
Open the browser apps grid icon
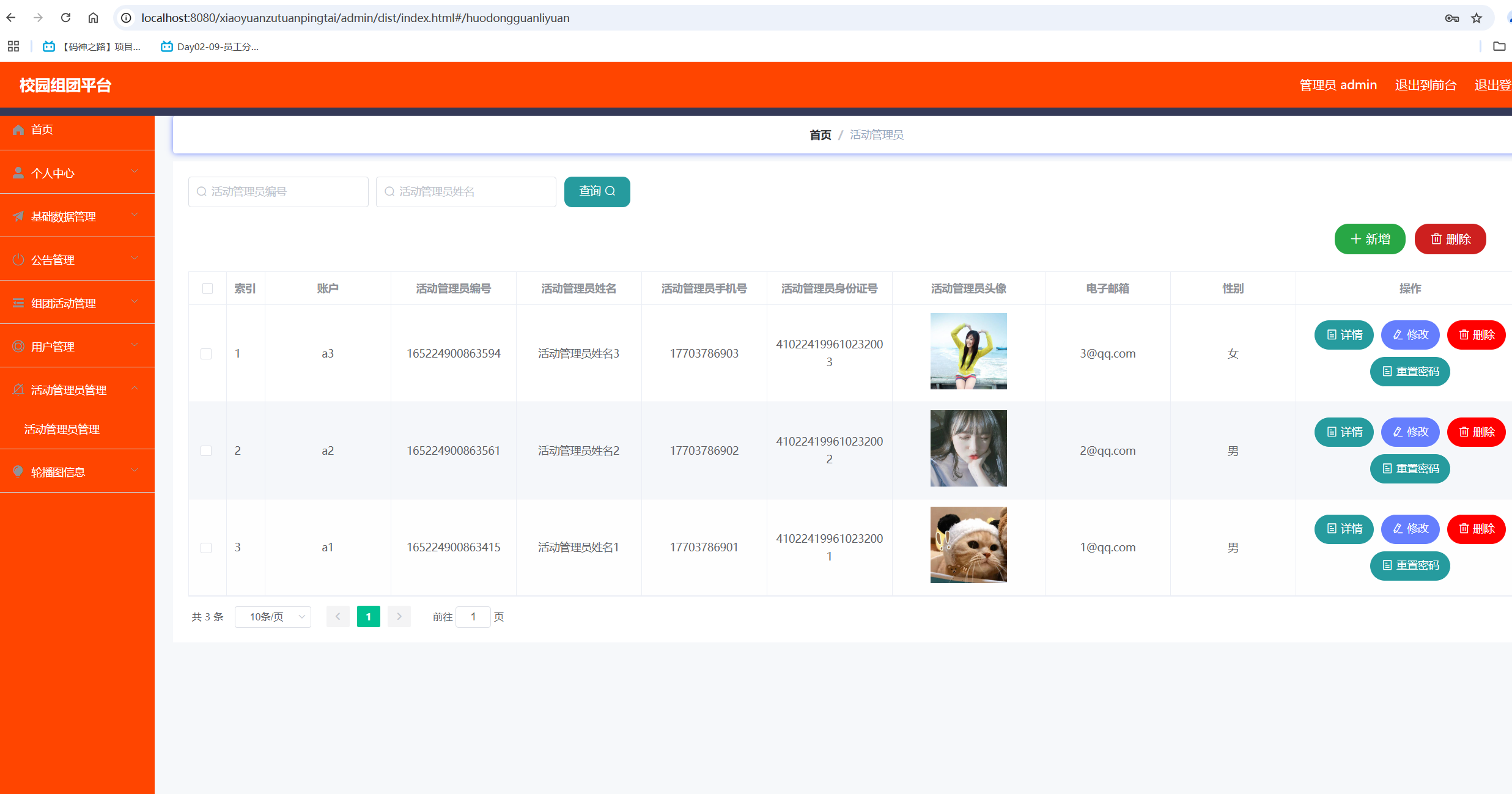coord(13,46)
